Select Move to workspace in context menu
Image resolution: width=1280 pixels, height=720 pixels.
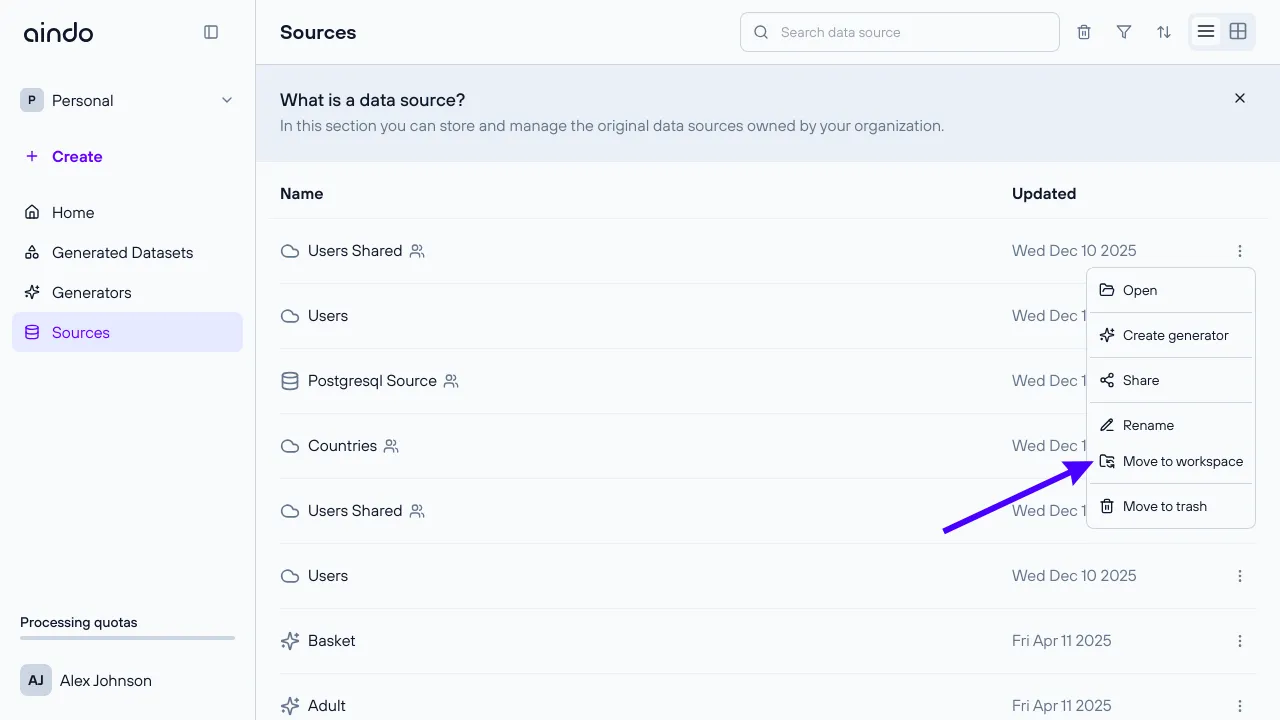1183,461
